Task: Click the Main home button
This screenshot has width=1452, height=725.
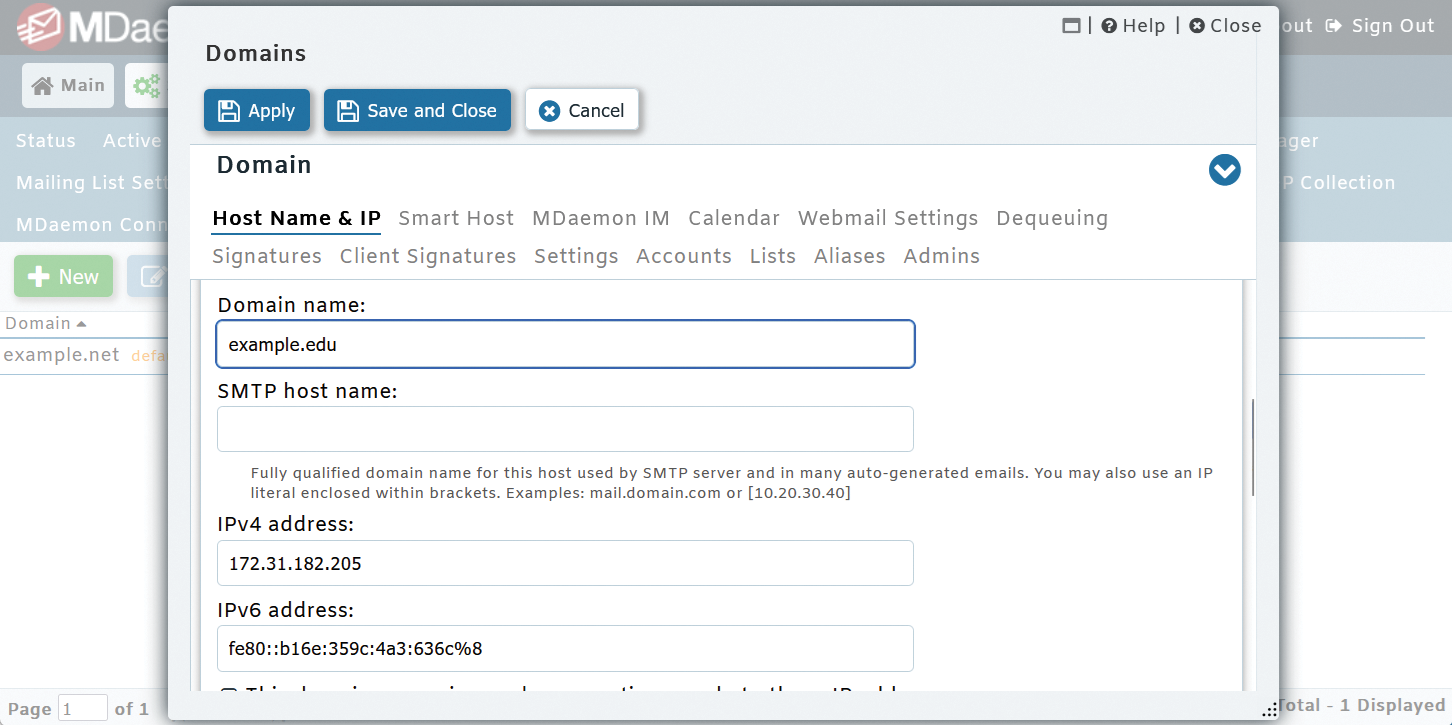Action: click(69, 86)
